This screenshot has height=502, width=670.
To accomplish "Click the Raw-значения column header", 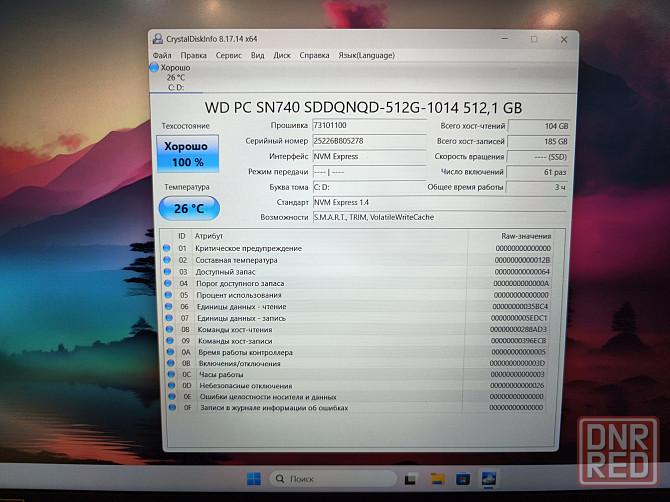I will coord(526,236).
